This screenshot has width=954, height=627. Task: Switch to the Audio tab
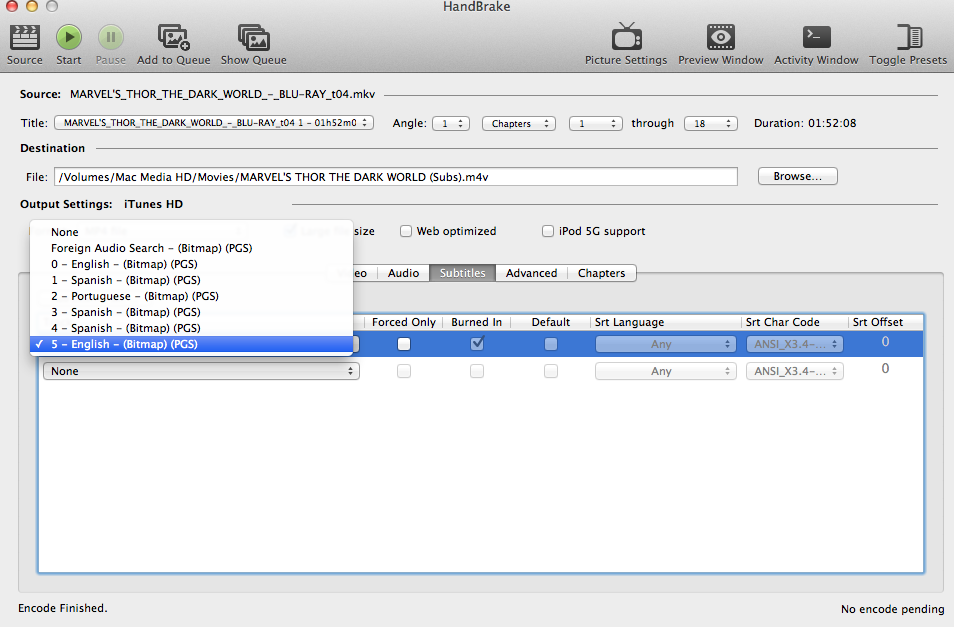click(403, 273)
